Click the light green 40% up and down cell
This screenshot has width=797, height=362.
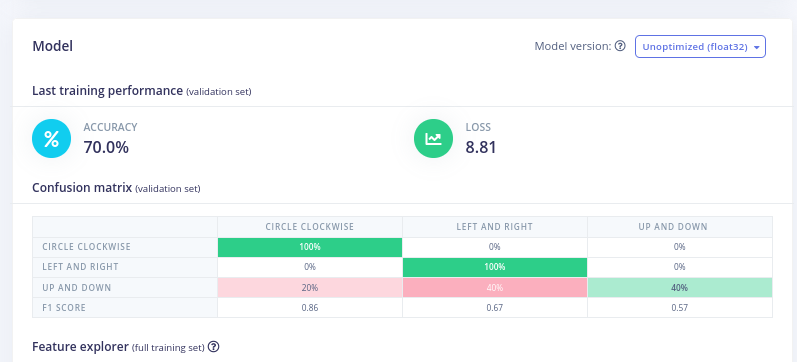pos(680,288)
